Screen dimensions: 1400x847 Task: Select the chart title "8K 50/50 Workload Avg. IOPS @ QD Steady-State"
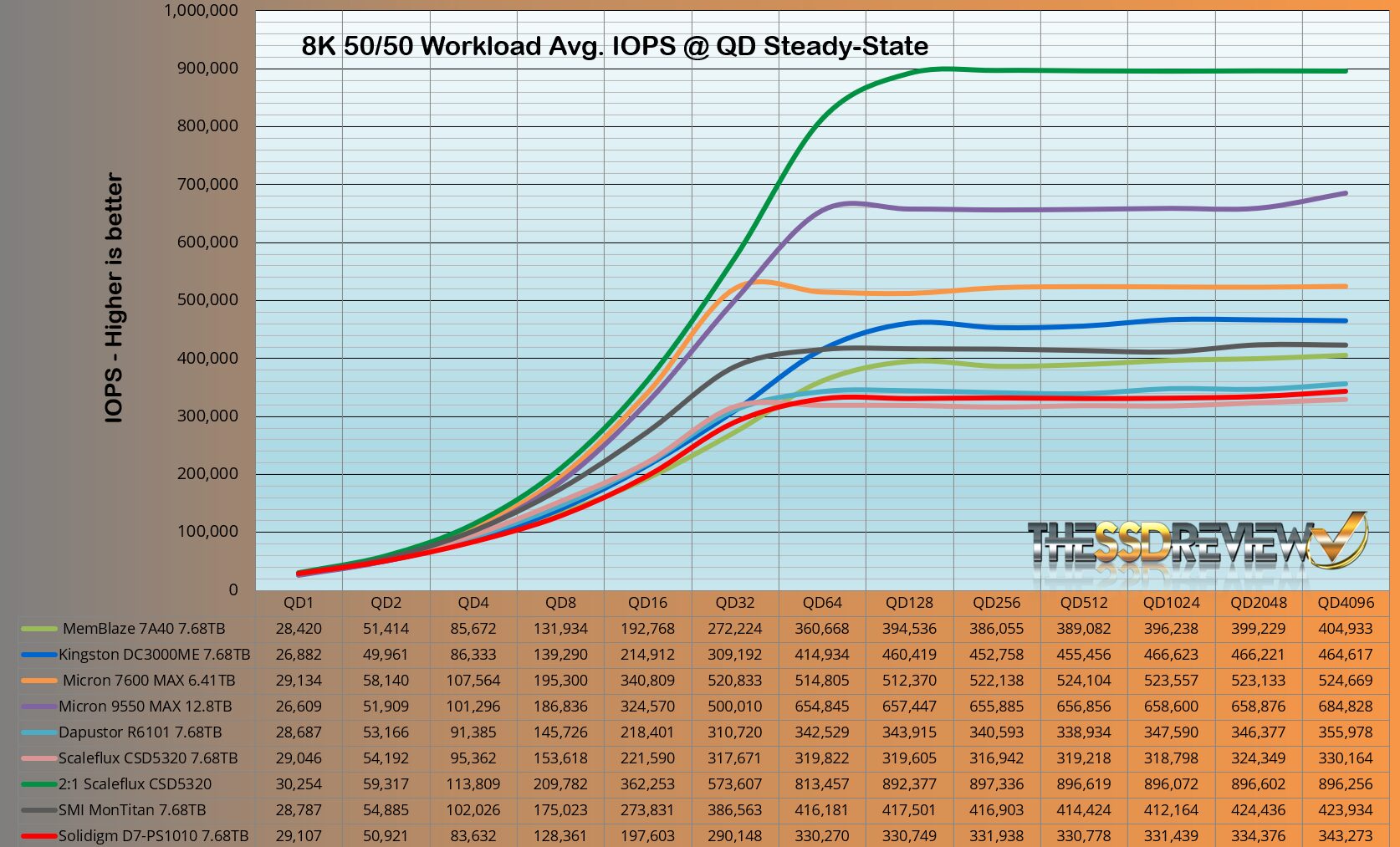(615, 46)
